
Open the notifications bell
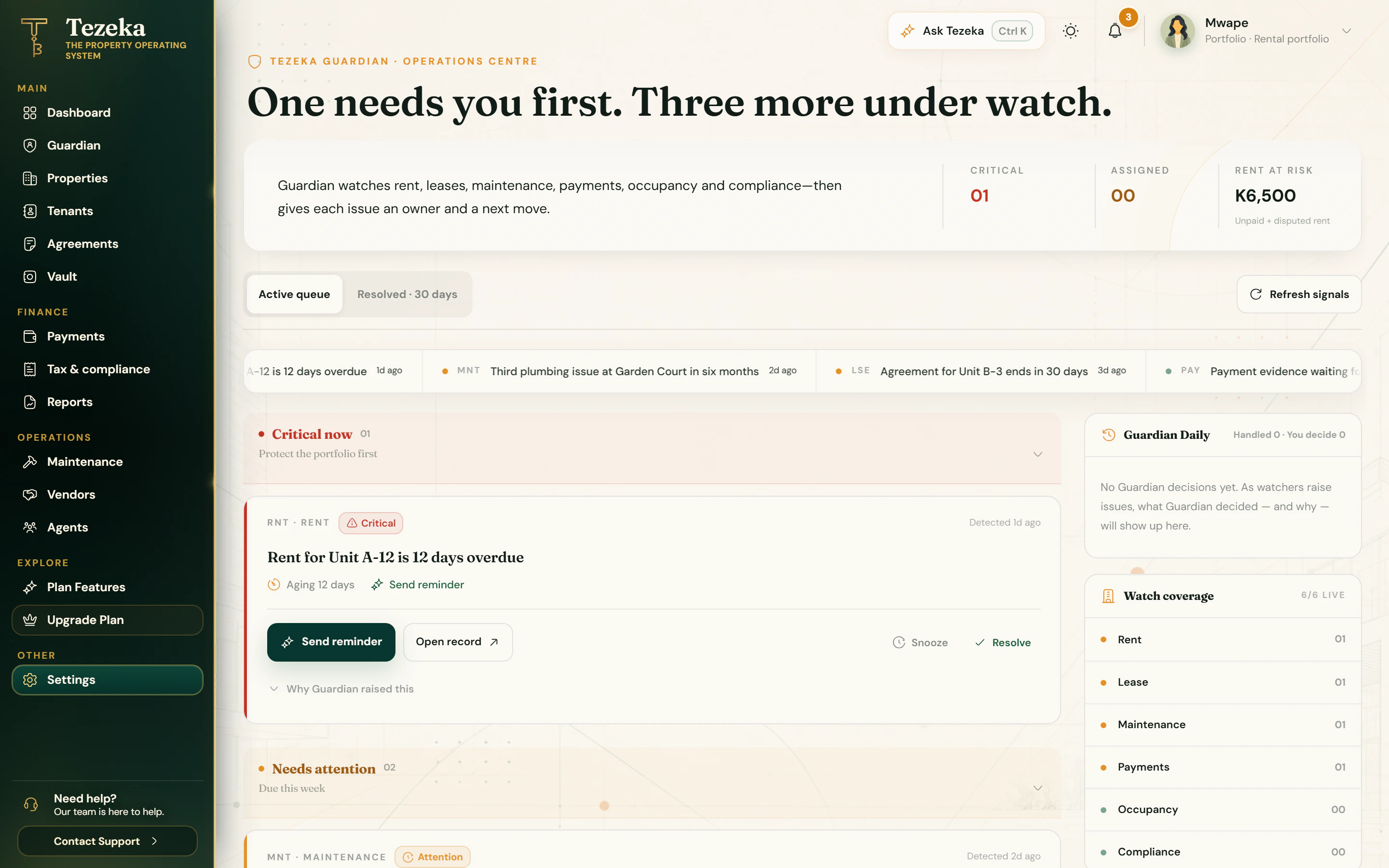[x=1115, y=31]
